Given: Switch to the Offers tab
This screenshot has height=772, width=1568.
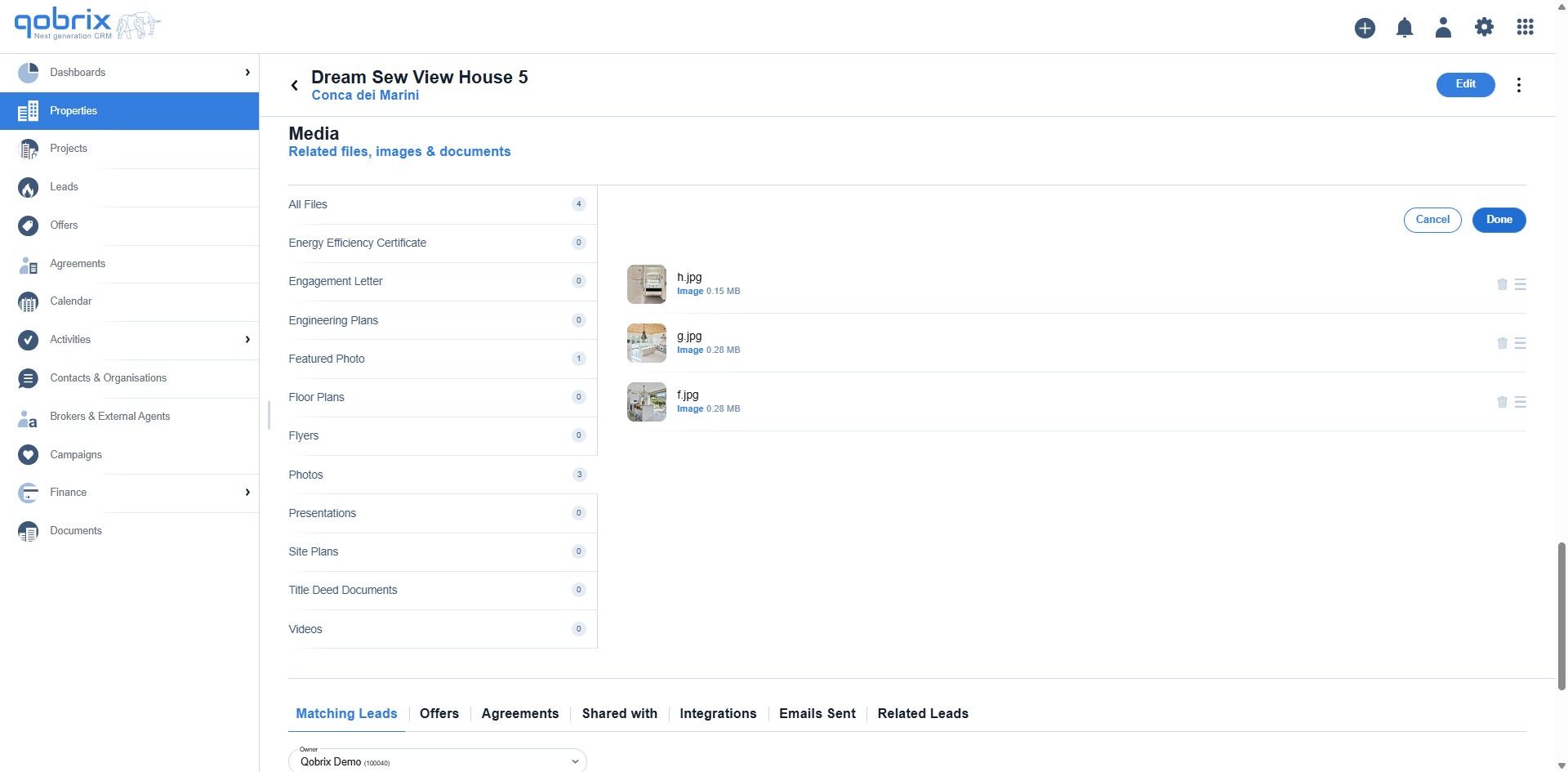Looking at the screenshot, I should click(x=439, y=713).
